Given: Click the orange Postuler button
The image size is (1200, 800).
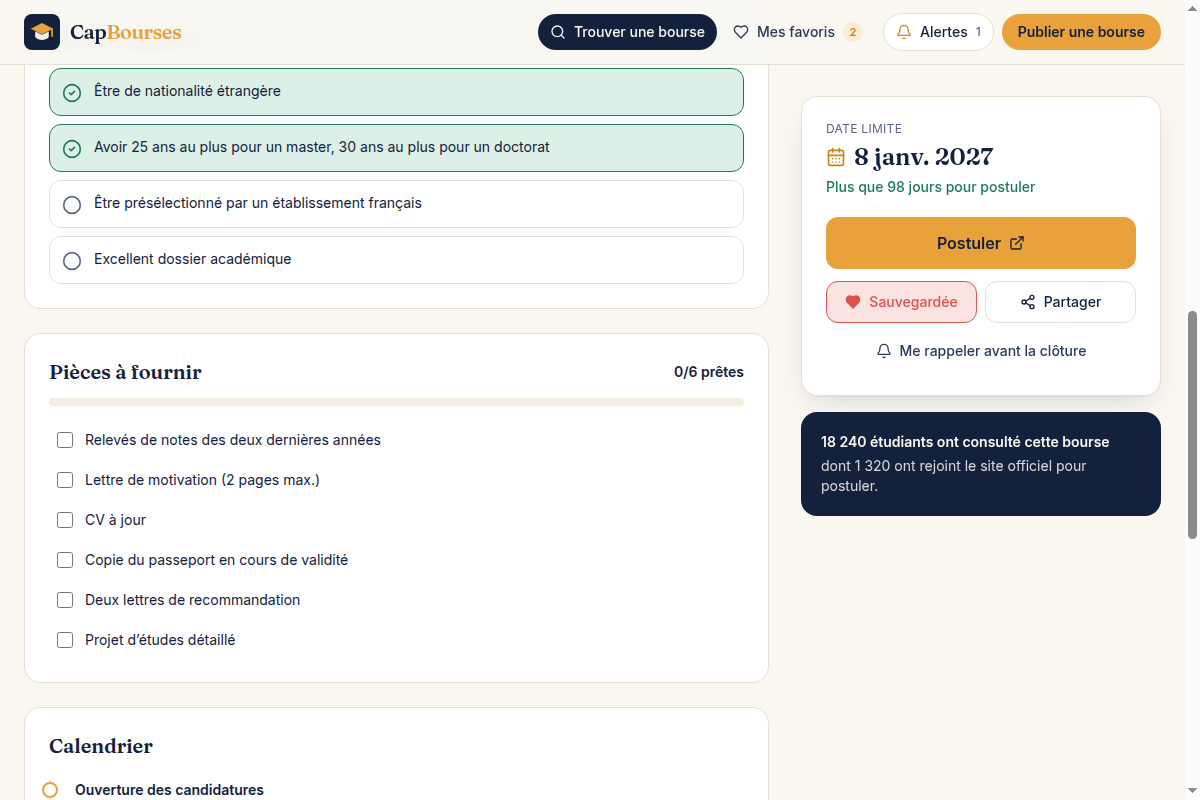Looking at the screenshot, I should point(981,243).
